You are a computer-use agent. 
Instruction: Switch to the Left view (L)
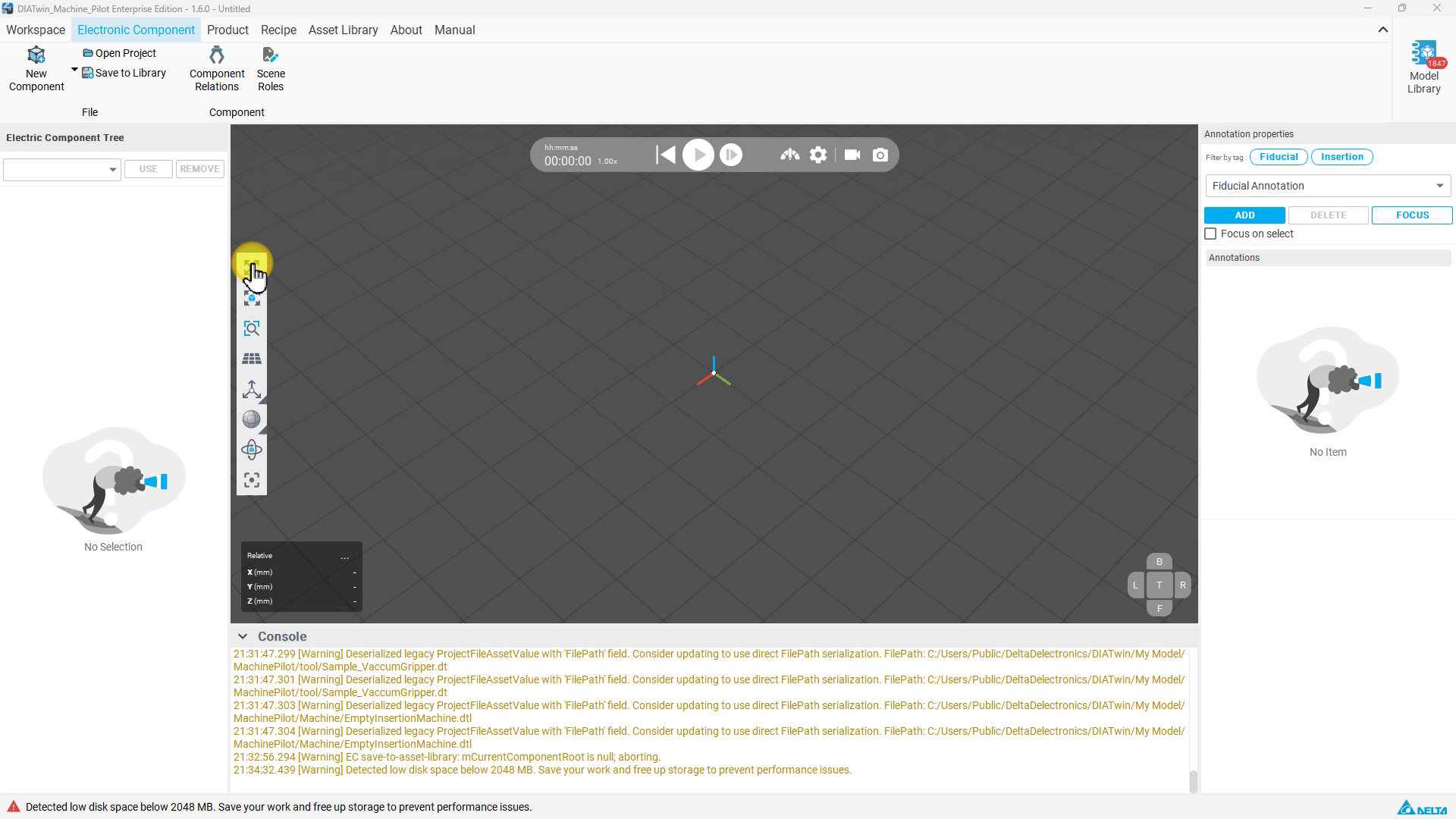tap(1135, 585)
